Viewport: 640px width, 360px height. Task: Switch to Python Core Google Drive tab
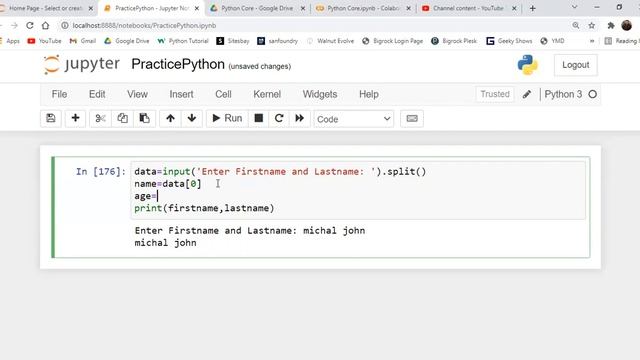tap(257, 8)
